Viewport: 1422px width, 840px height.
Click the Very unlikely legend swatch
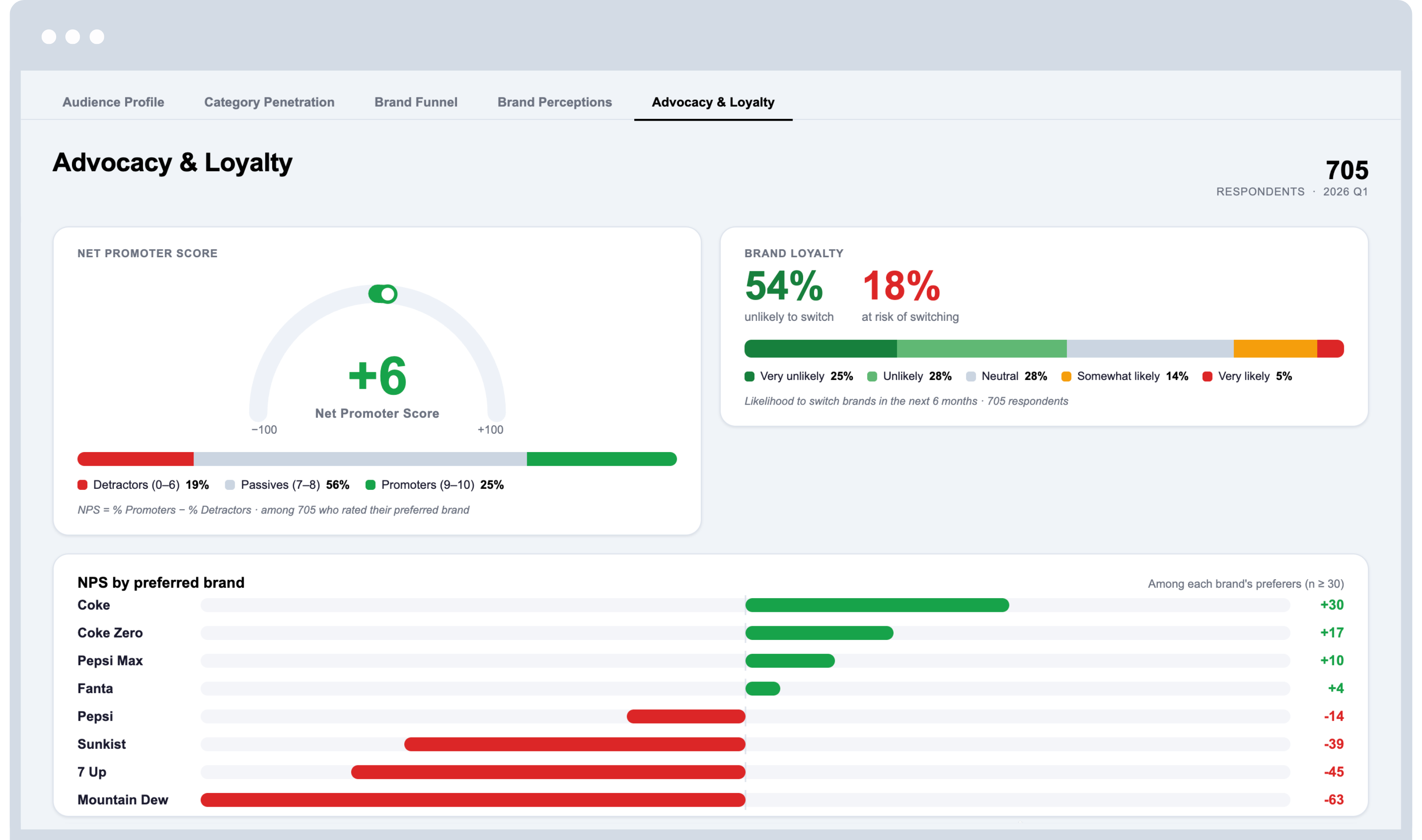click(750, 377)
